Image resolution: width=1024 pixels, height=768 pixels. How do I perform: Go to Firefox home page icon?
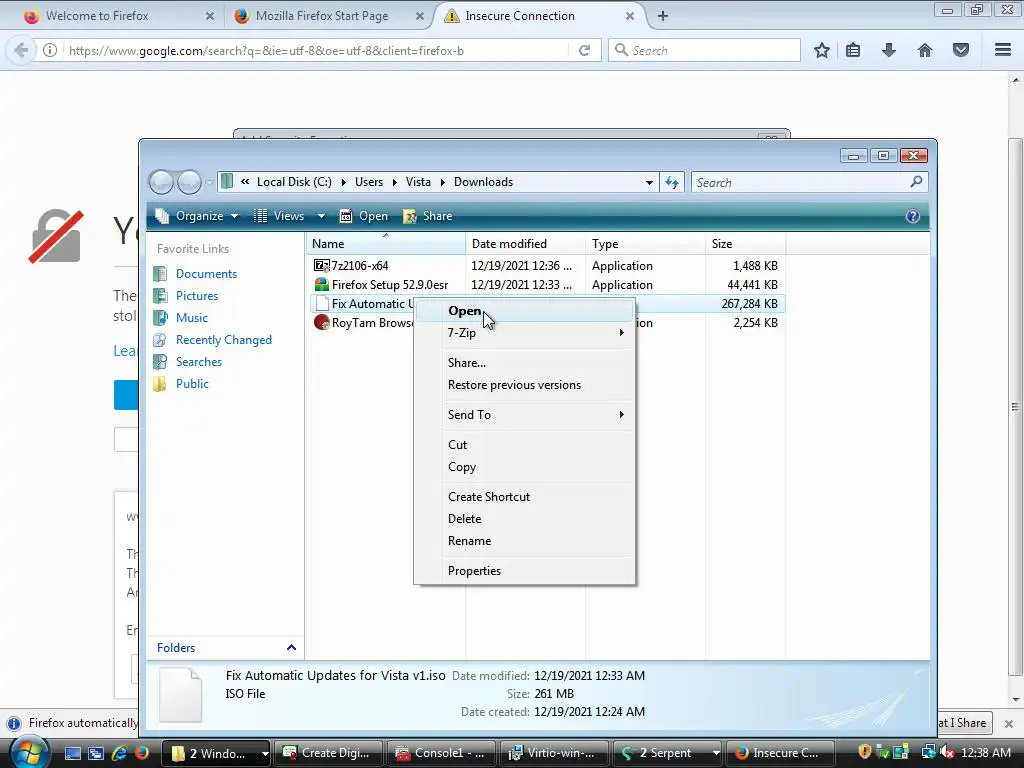tap(925, 50)
